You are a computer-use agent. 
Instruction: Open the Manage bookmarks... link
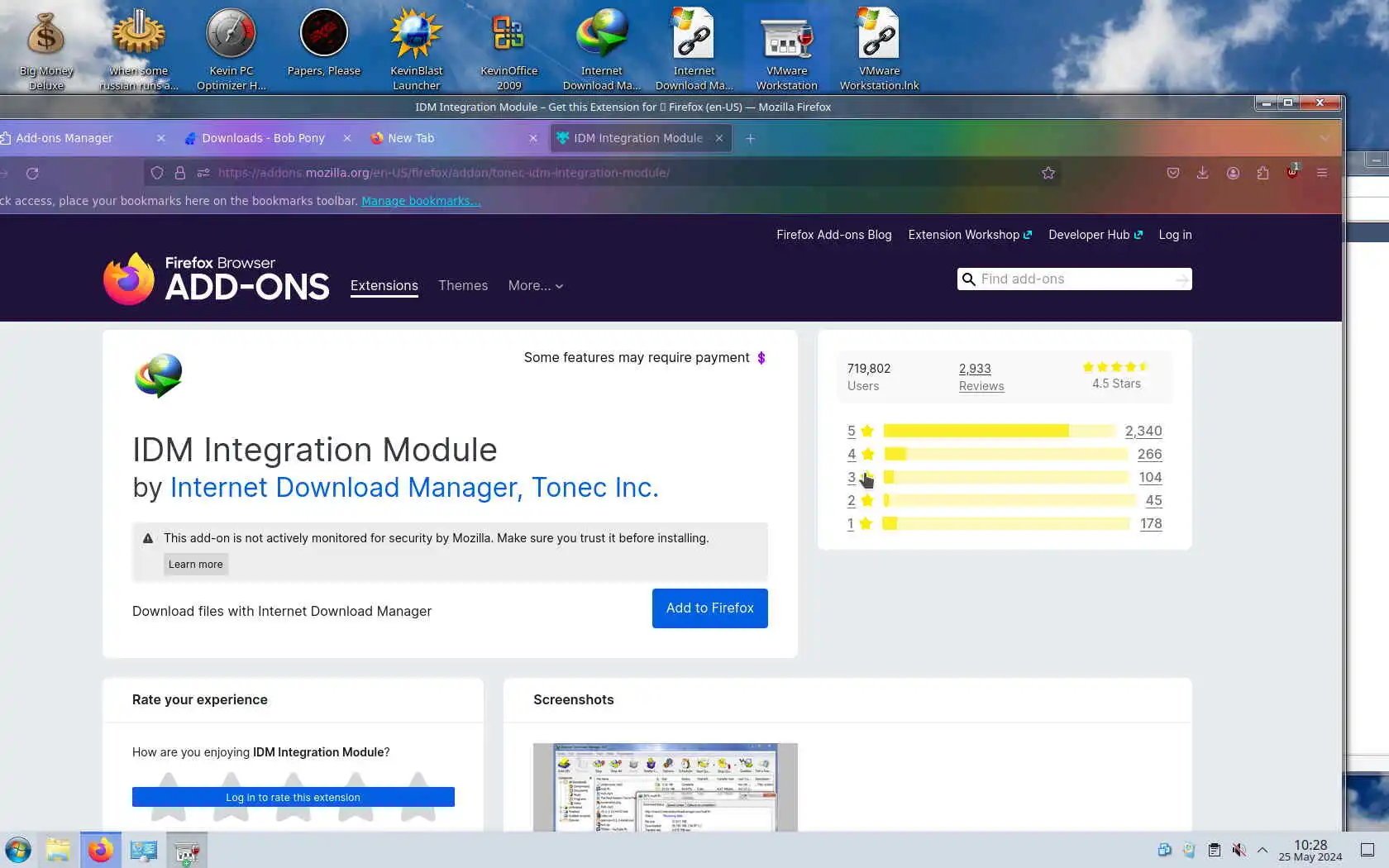[x=421, y=201]
